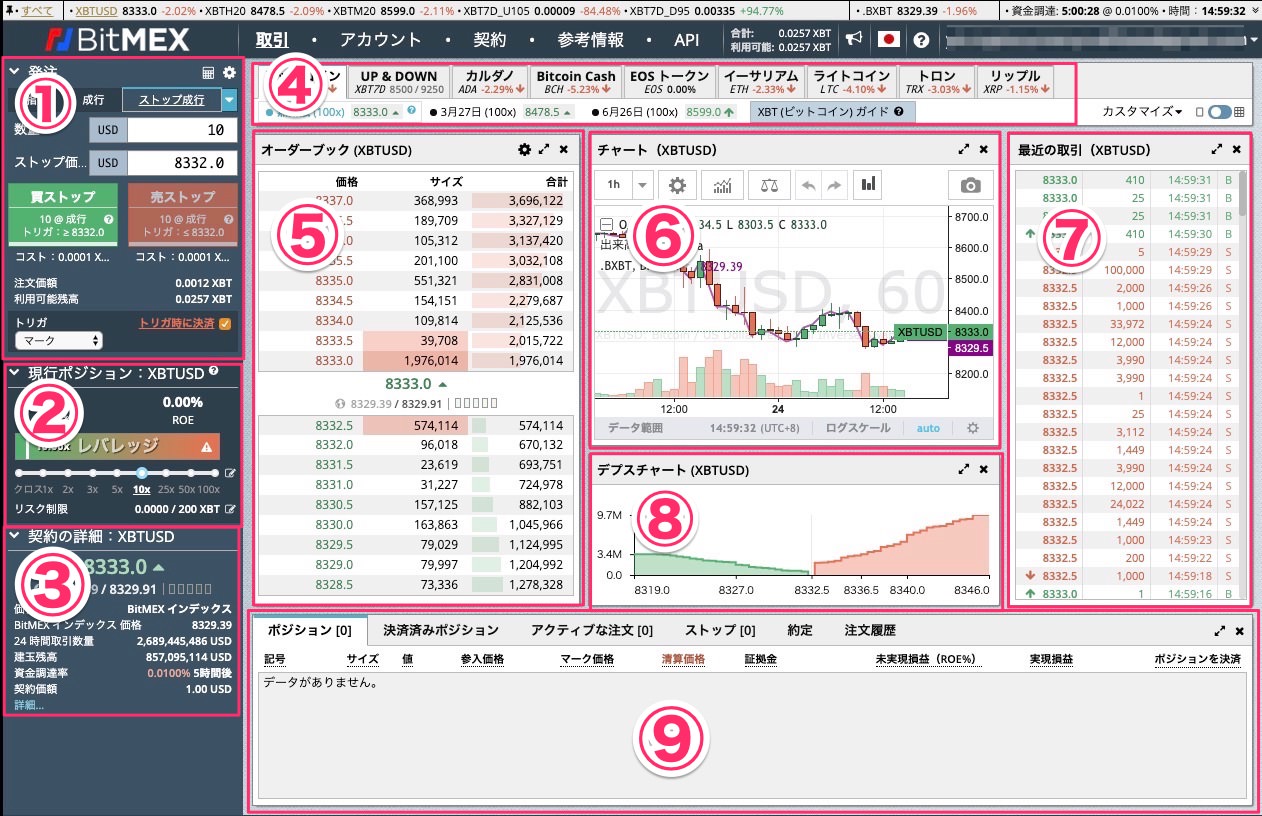Click the Sell Stop button

(x=183, y=213)
